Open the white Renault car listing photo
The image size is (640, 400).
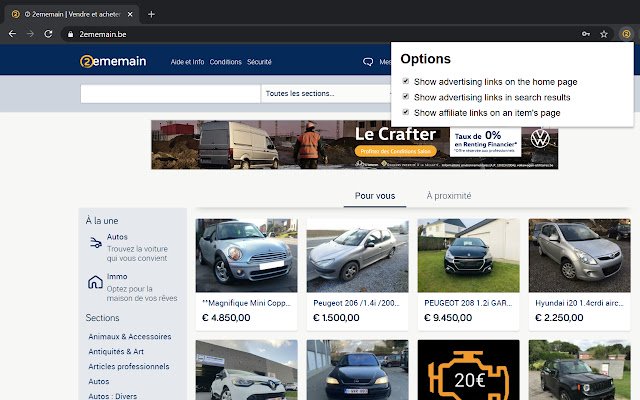[x=247, y=370]
